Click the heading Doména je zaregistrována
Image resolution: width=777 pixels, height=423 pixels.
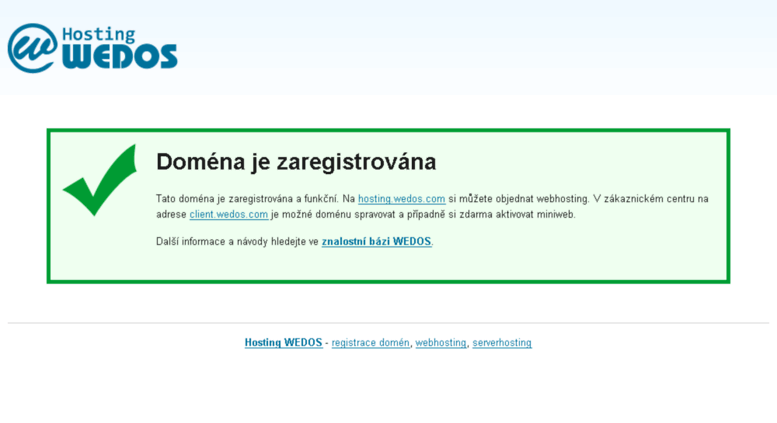(x=296, y=162)
